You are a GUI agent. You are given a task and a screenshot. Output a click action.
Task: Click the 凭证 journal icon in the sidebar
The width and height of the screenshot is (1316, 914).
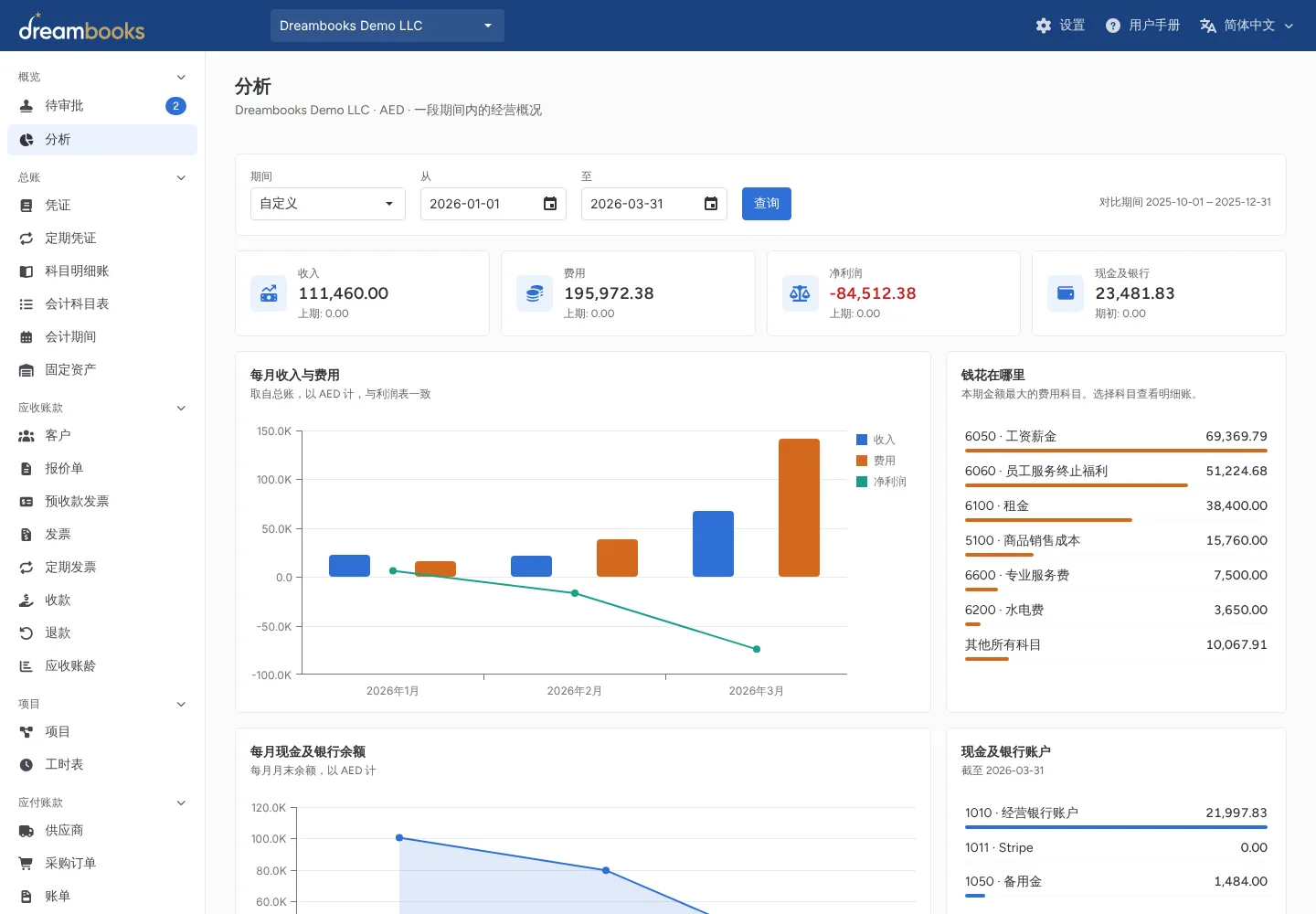tap(27, 206)
